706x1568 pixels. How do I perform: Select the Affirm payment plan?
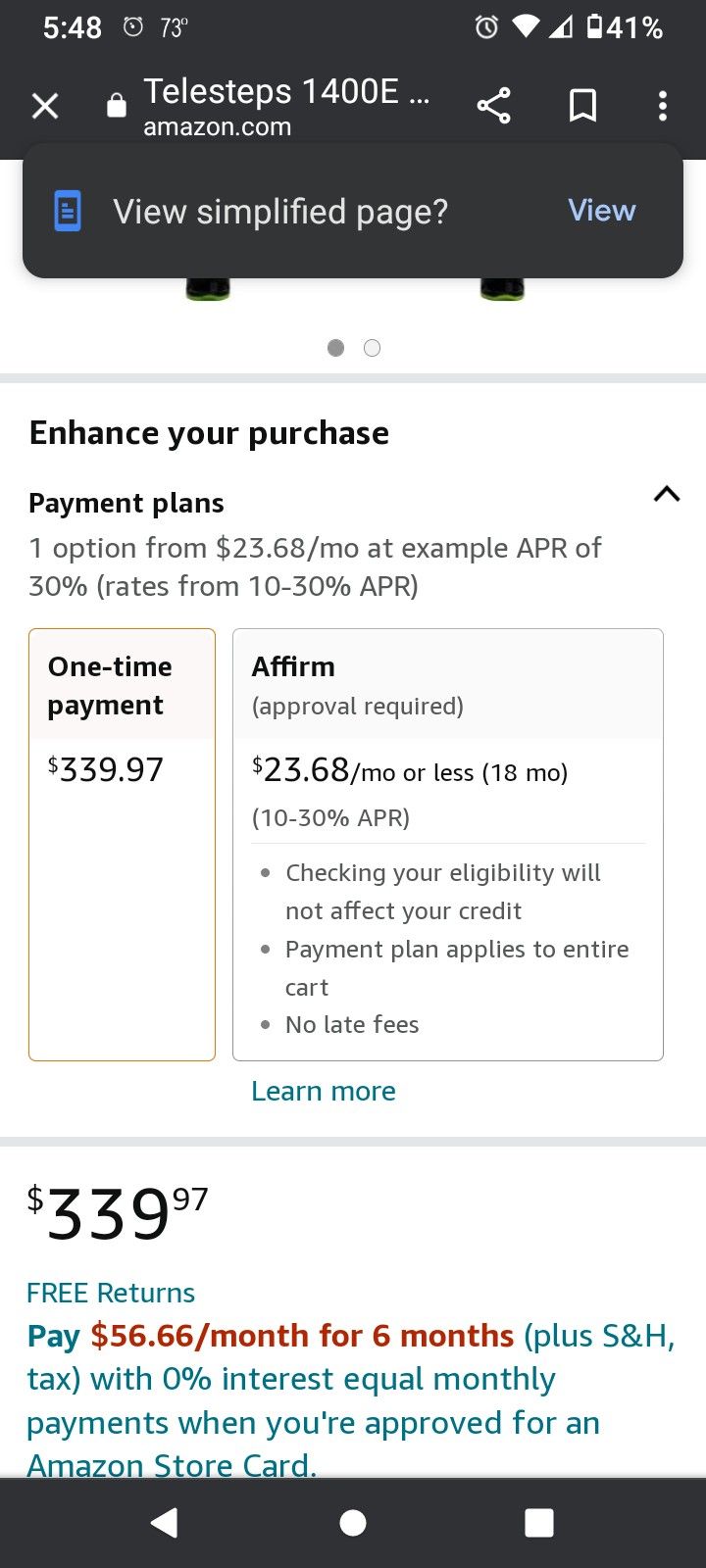click(447, 844)
